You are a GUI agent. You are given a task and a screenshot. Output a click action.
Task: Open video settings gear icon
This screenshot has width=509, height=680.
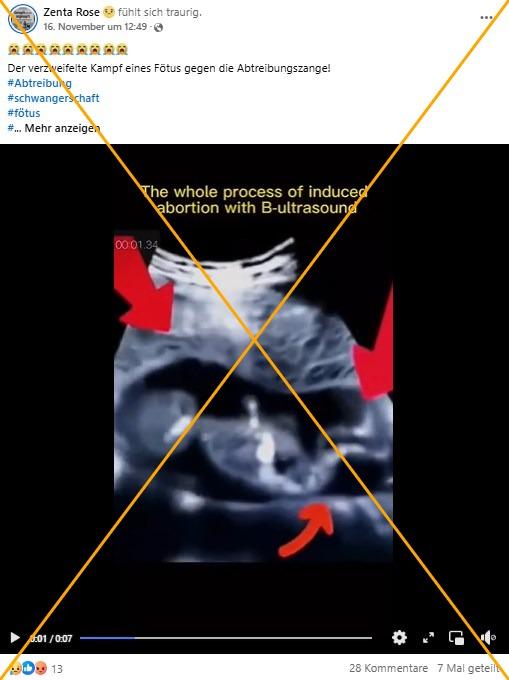[399, 638]
